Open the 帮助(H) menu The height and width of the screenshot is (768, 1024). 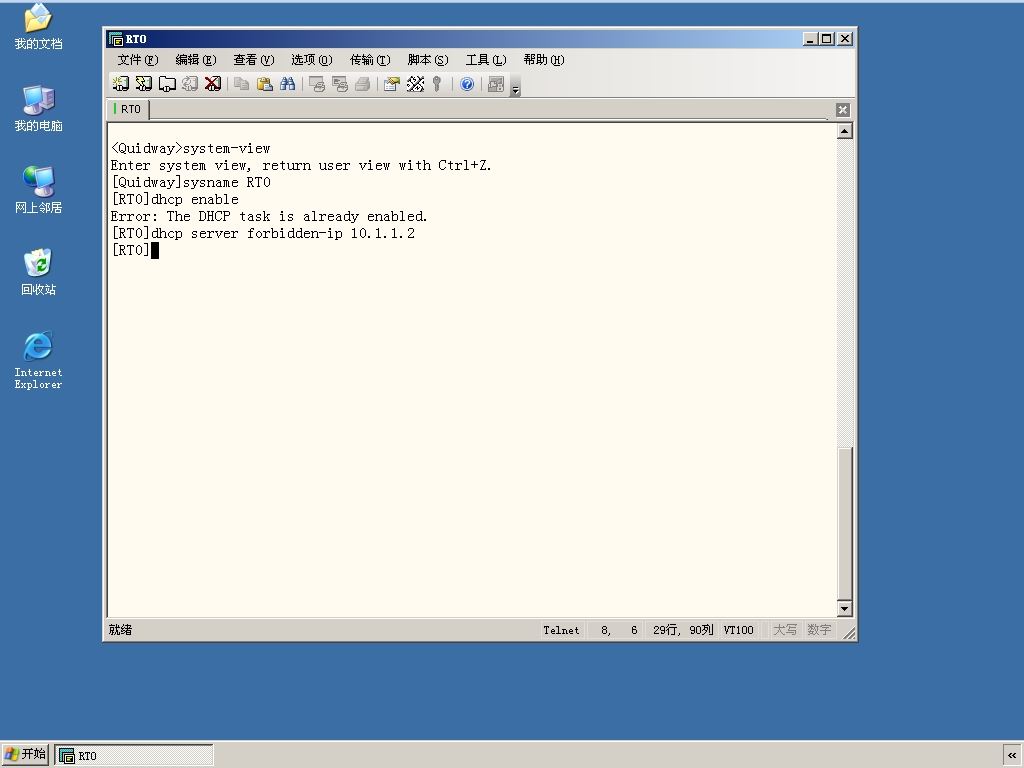coord(544,60)
